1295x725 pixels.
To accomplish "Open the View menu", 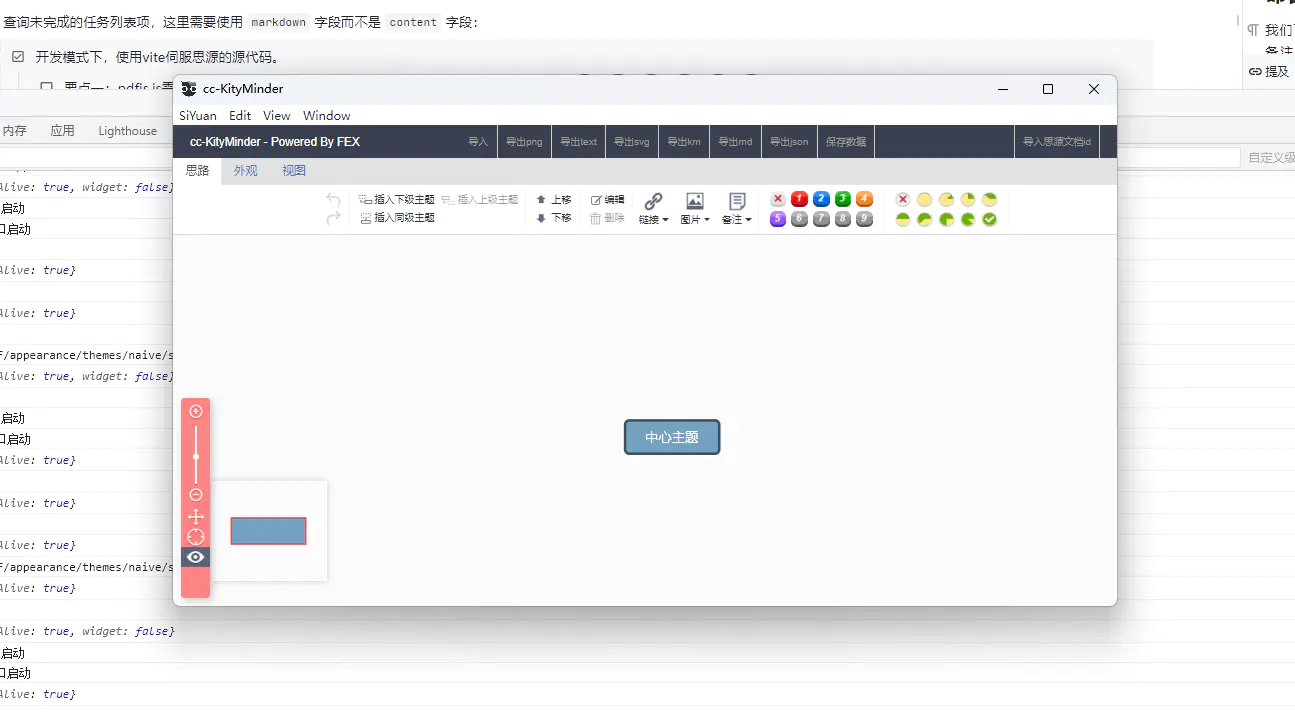I will (277, 116).
